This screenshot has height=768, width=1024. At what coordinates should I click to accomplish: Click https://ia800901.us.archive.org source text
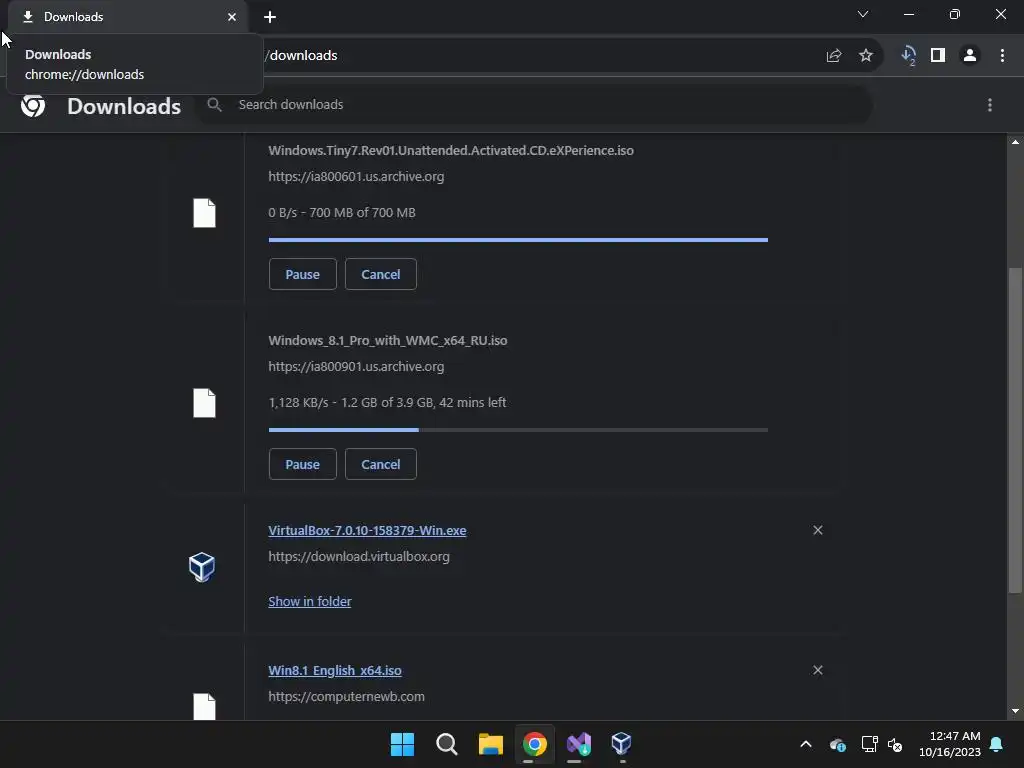(356, 367)
